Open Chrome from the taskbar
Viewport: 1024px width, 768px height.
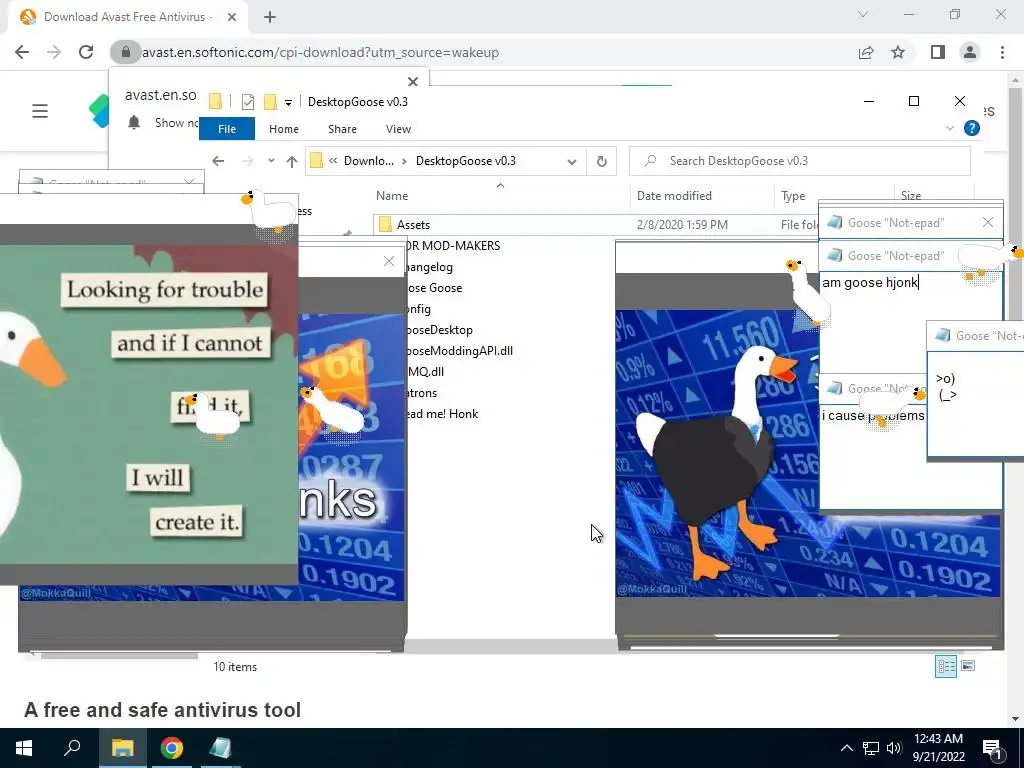(172, 748)
